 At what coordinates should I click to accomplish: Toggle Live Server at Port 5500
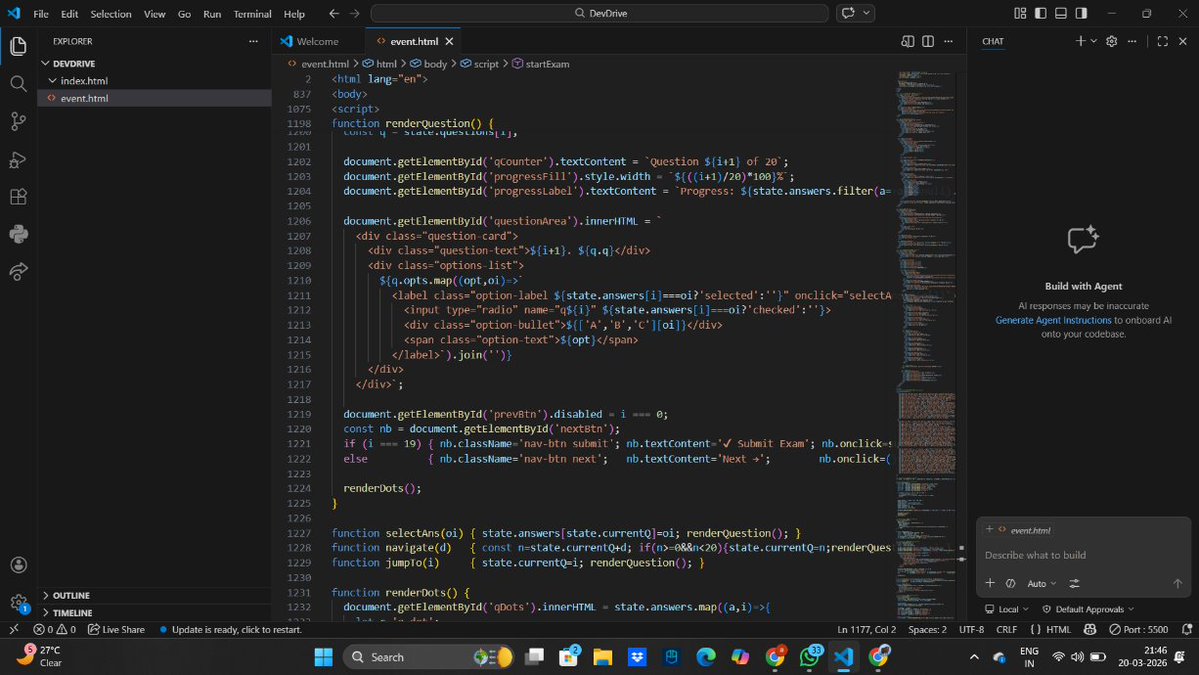tap(1139, 630)
